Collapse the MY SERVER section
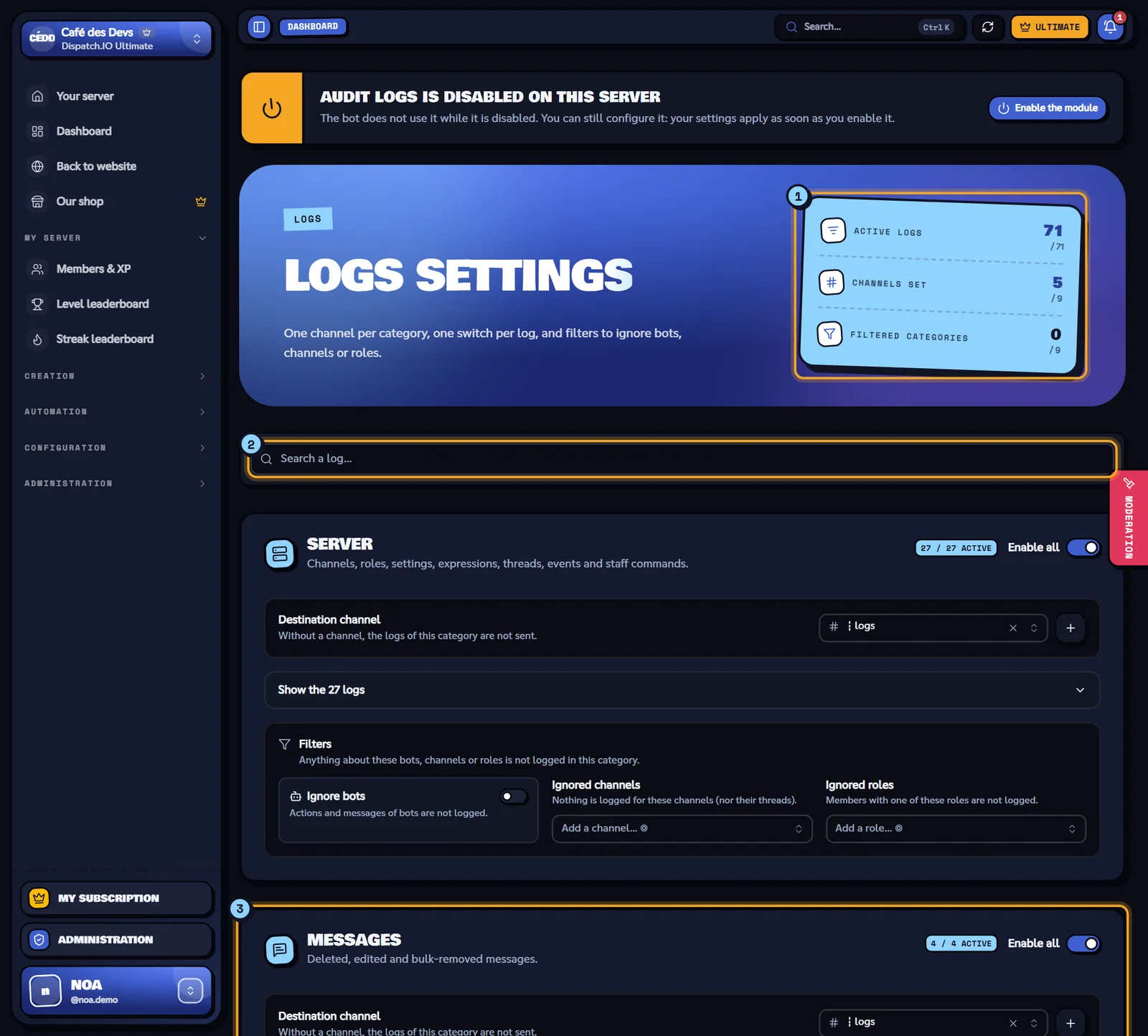Screen dimensions: 1148x1036 115,238
